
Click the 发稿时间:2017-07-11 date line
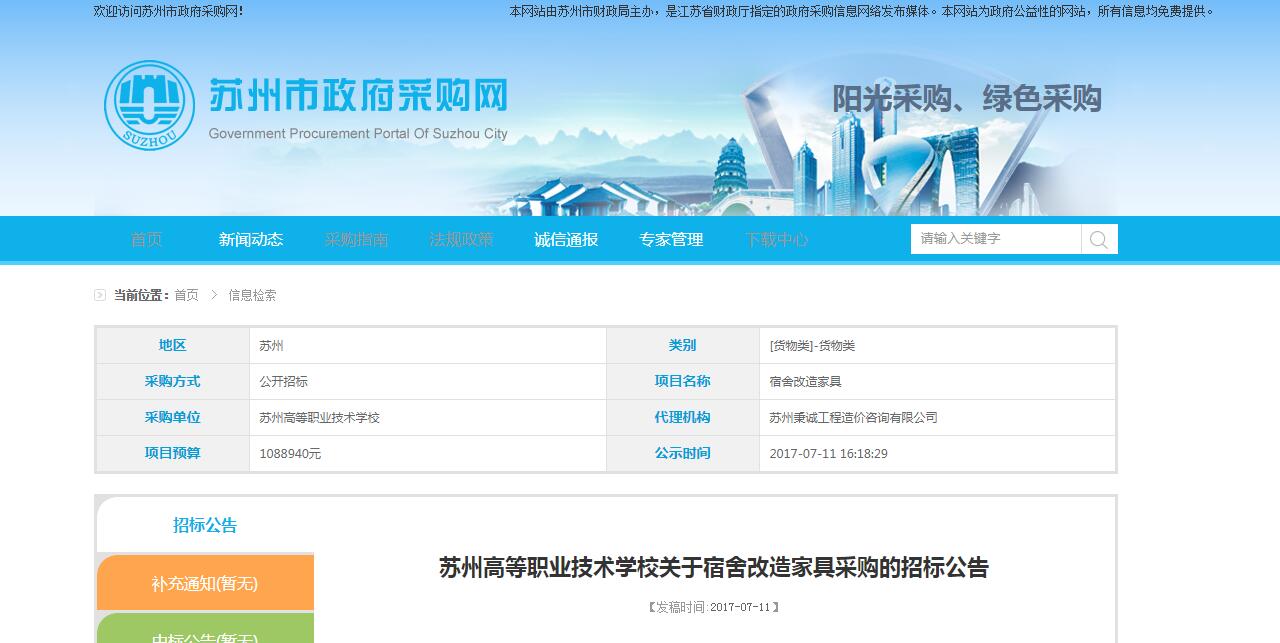(x=714, y=607)
